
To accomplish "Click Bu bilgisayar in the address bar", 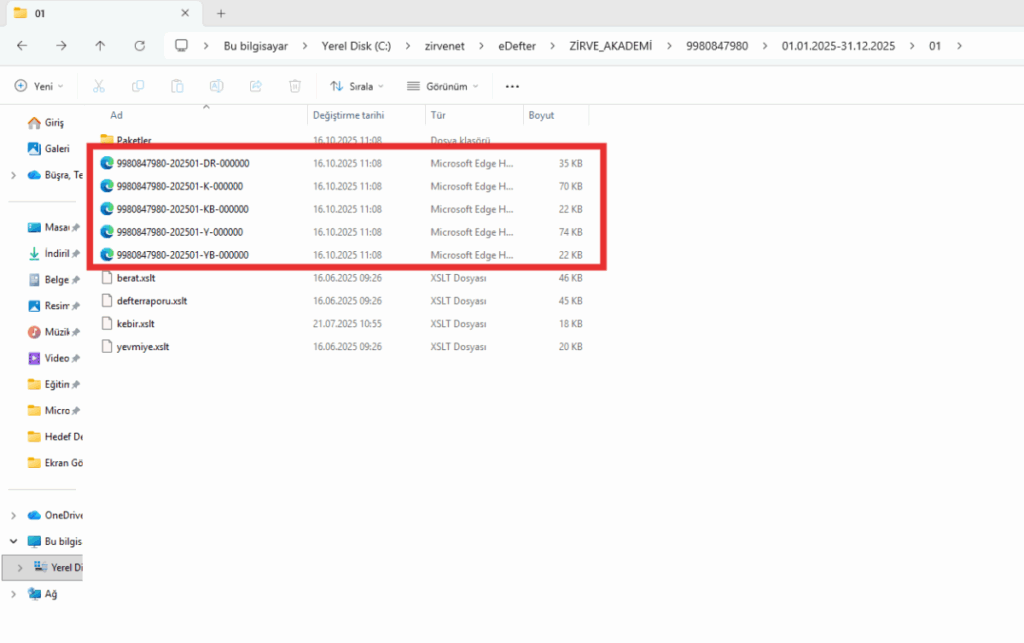I will pyautogui.click(x=255, y=46).
